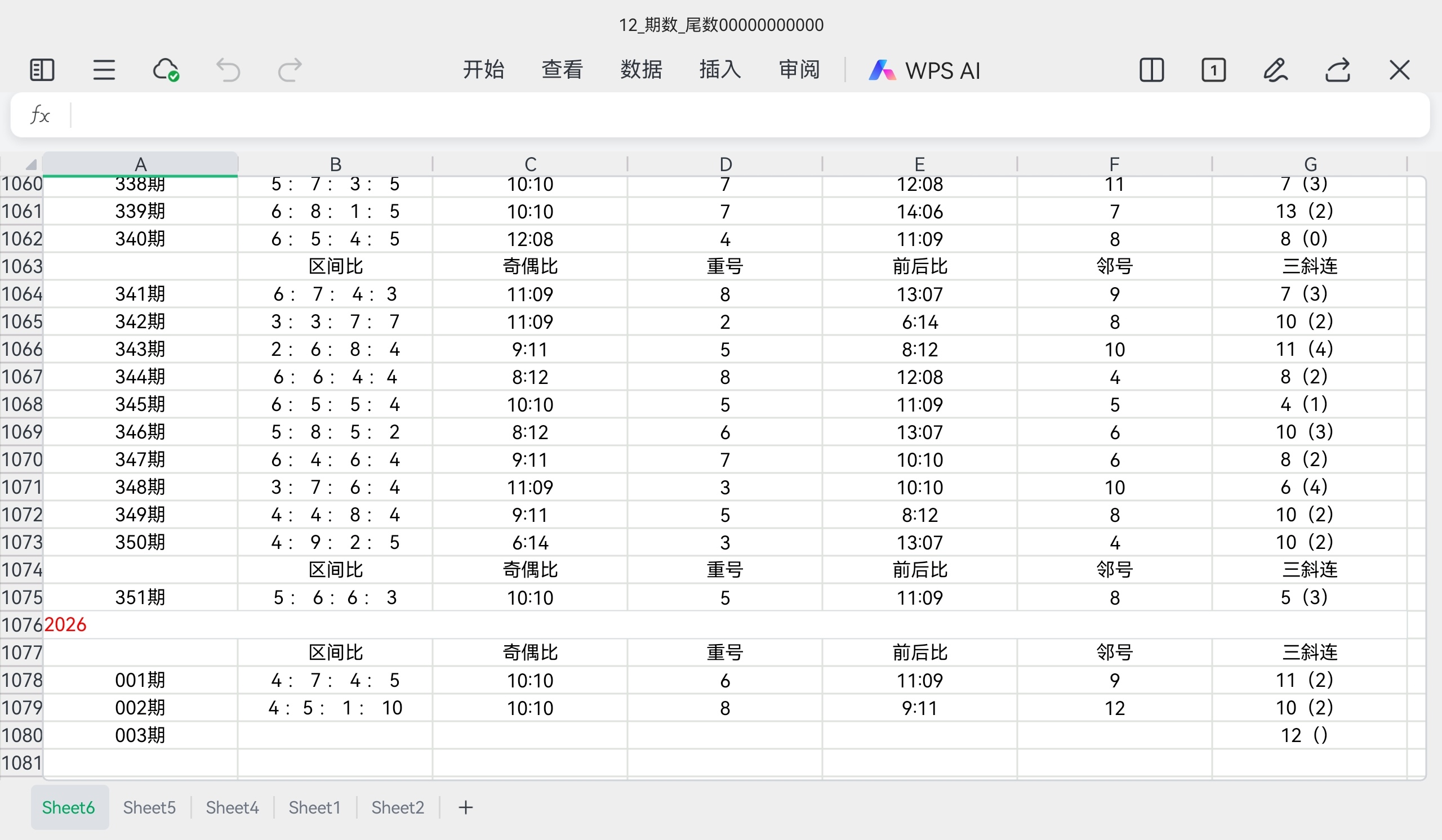Viewport: 1442px width, 840px height.
Task: Add a new sheet with plus button
Action: [466, 807]
